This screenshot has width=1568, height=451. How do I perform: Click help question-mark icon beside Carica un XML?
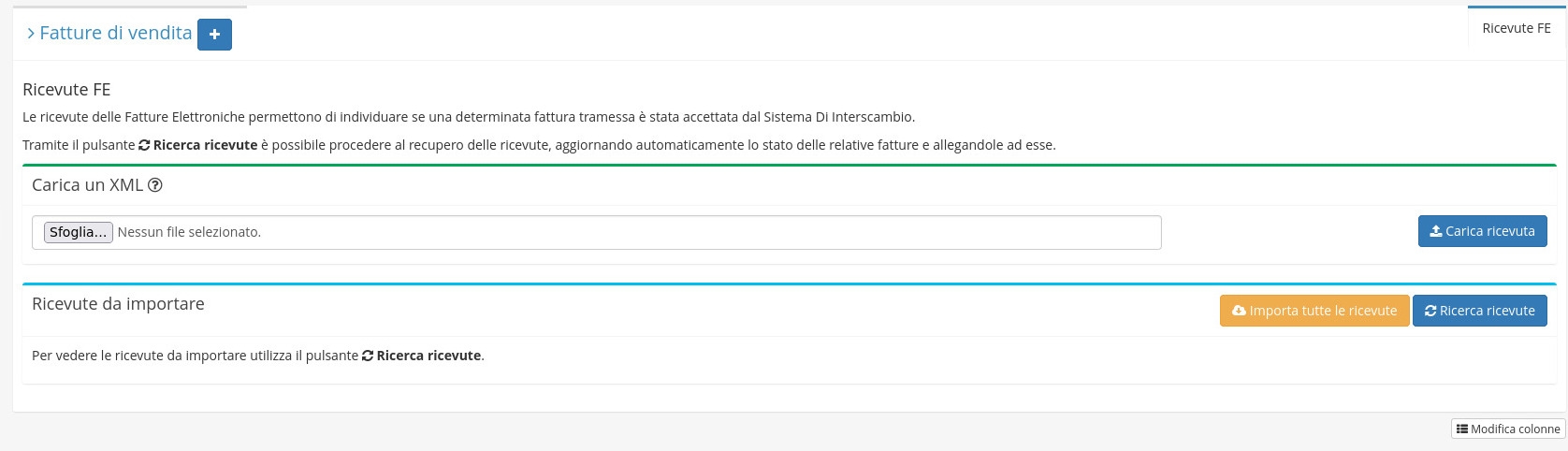[155, 185]
